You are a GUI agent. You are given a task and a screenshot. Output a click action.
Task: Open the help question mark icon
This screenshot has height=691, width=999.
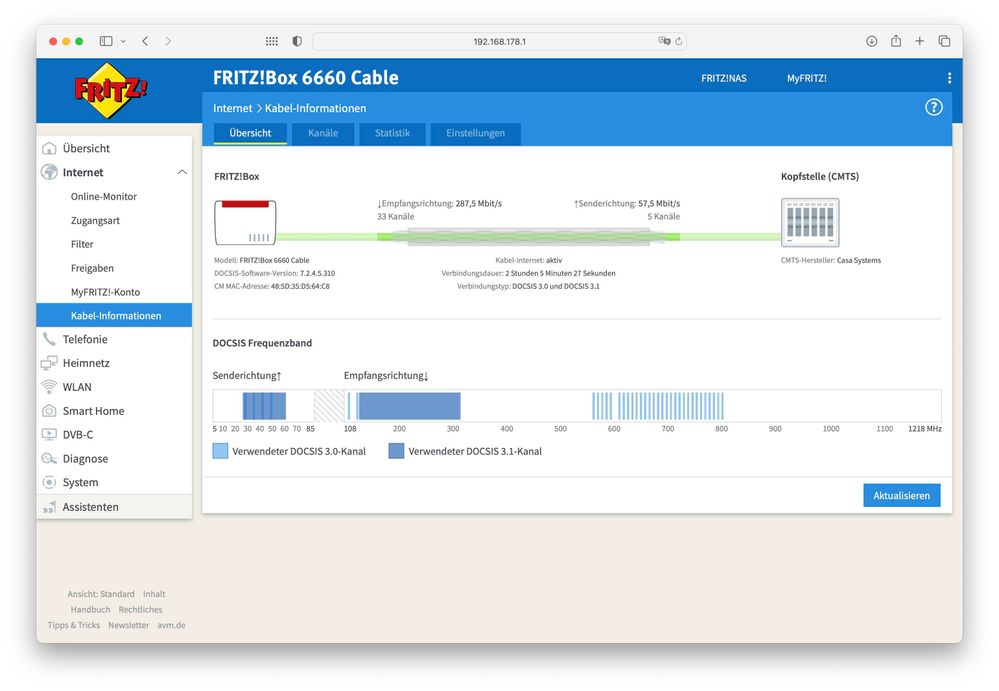tap(933, 107)
